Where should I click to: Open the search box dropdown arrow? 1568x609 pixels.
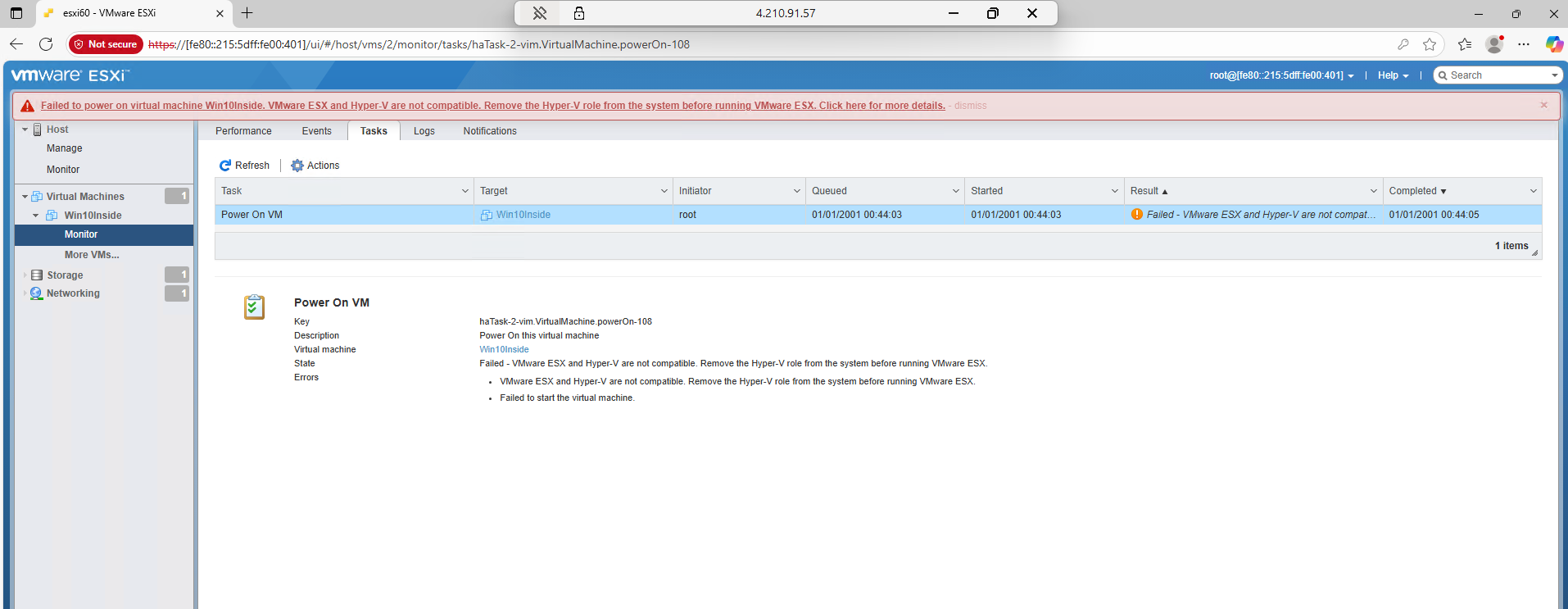pyautogui.click(x=1554, y=75)
